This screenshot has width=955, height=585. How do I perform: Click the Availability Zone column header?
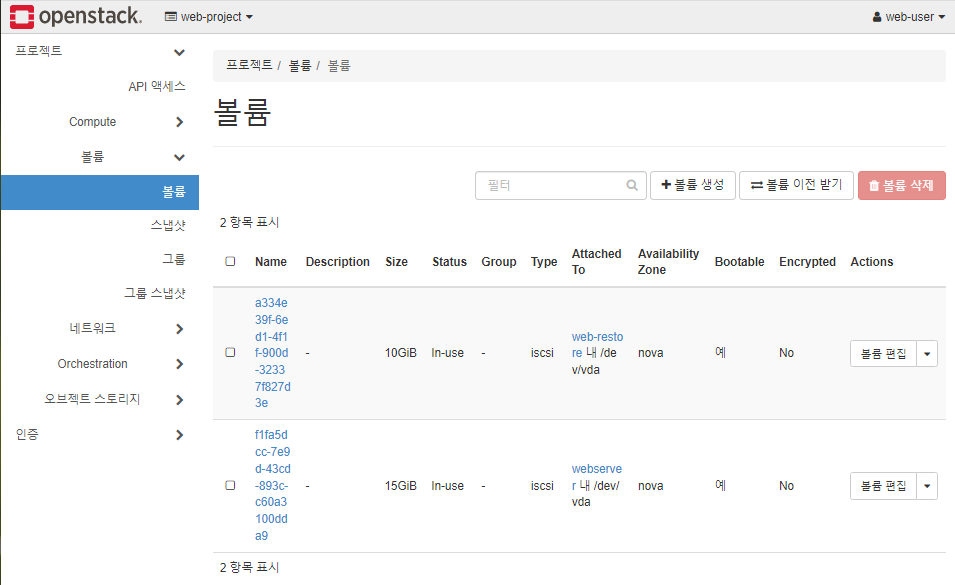click(x=668, y=262)
